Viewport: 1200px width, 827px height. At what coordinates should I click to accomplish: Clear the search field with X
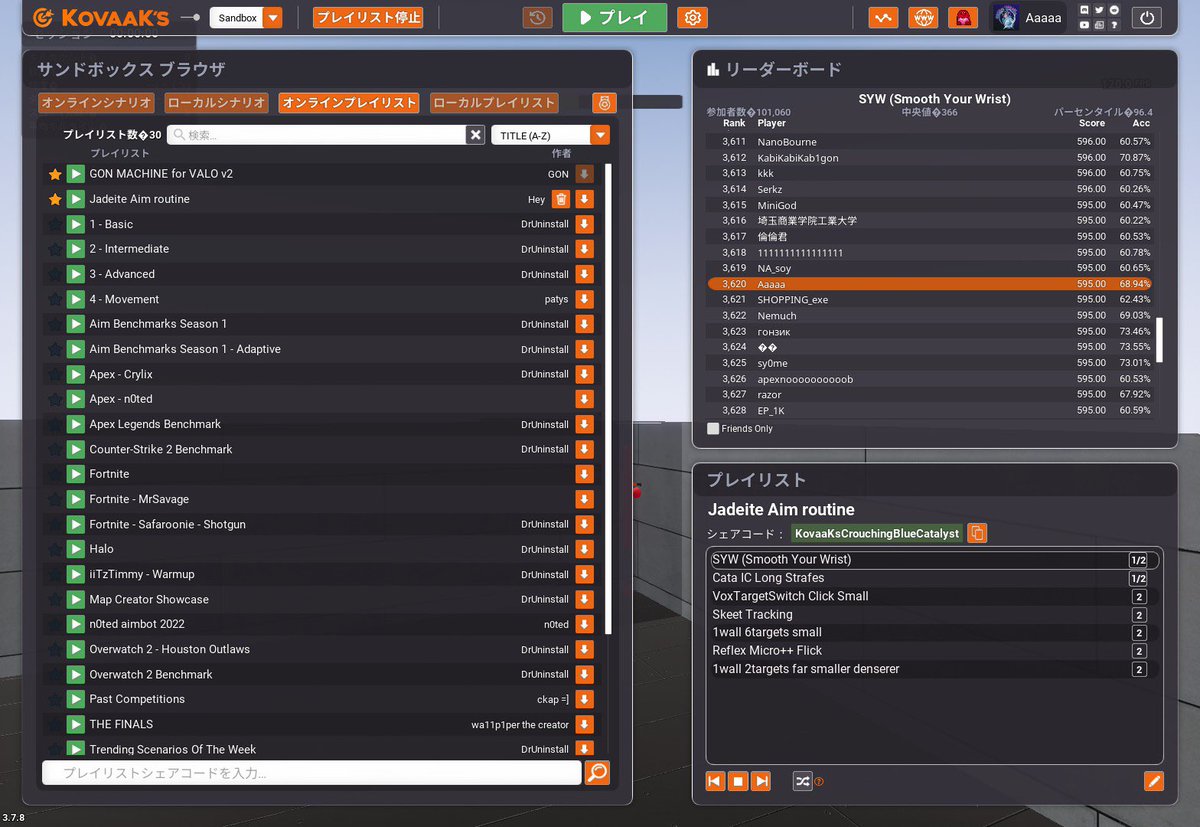pyautogui.click(x=476, y=135)
